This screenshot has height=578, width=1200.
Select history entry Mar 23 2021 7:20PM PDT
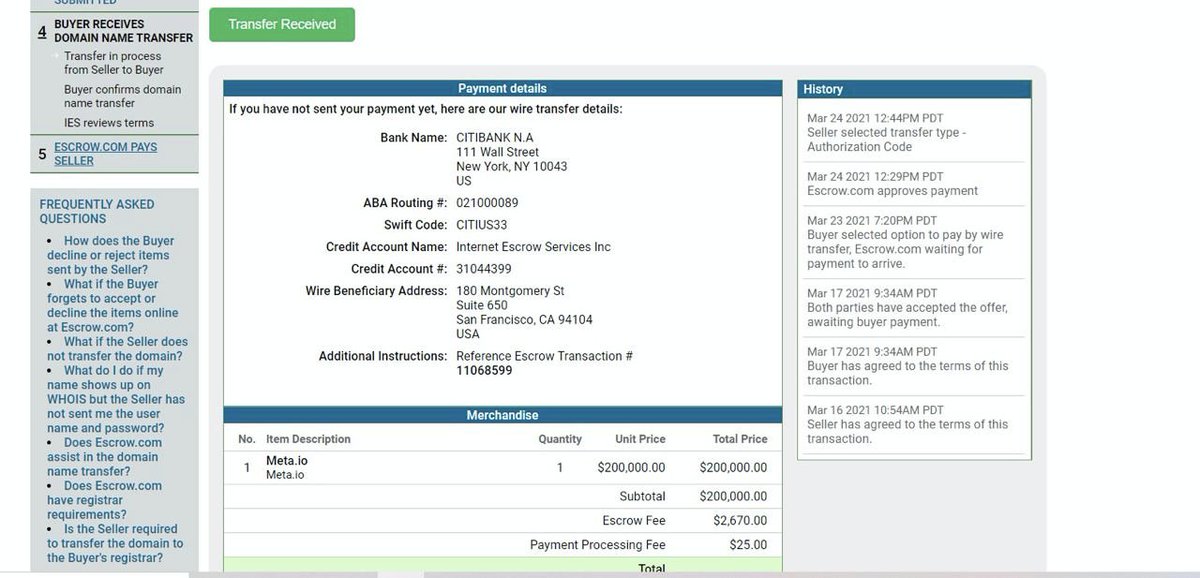pos(872,220)
